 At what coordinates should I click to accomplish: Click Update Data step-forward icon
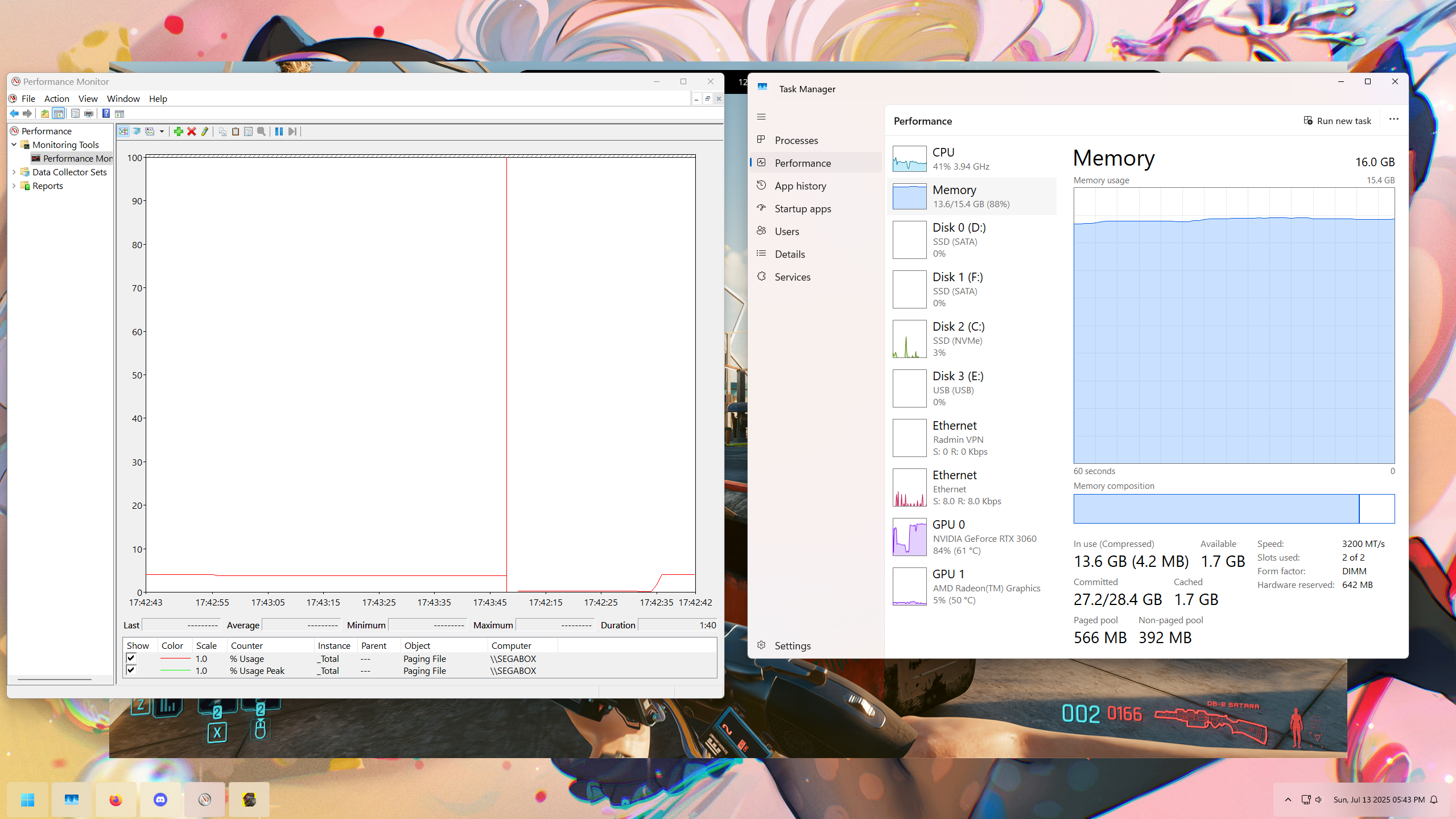coord(292,131)
